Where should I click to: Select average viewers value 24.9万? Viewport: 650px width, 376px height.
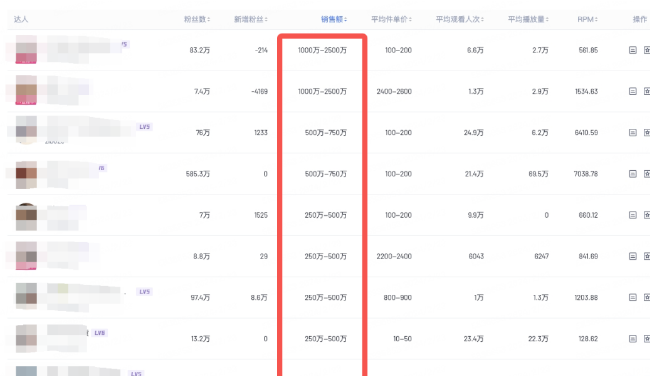click(473, 133)
